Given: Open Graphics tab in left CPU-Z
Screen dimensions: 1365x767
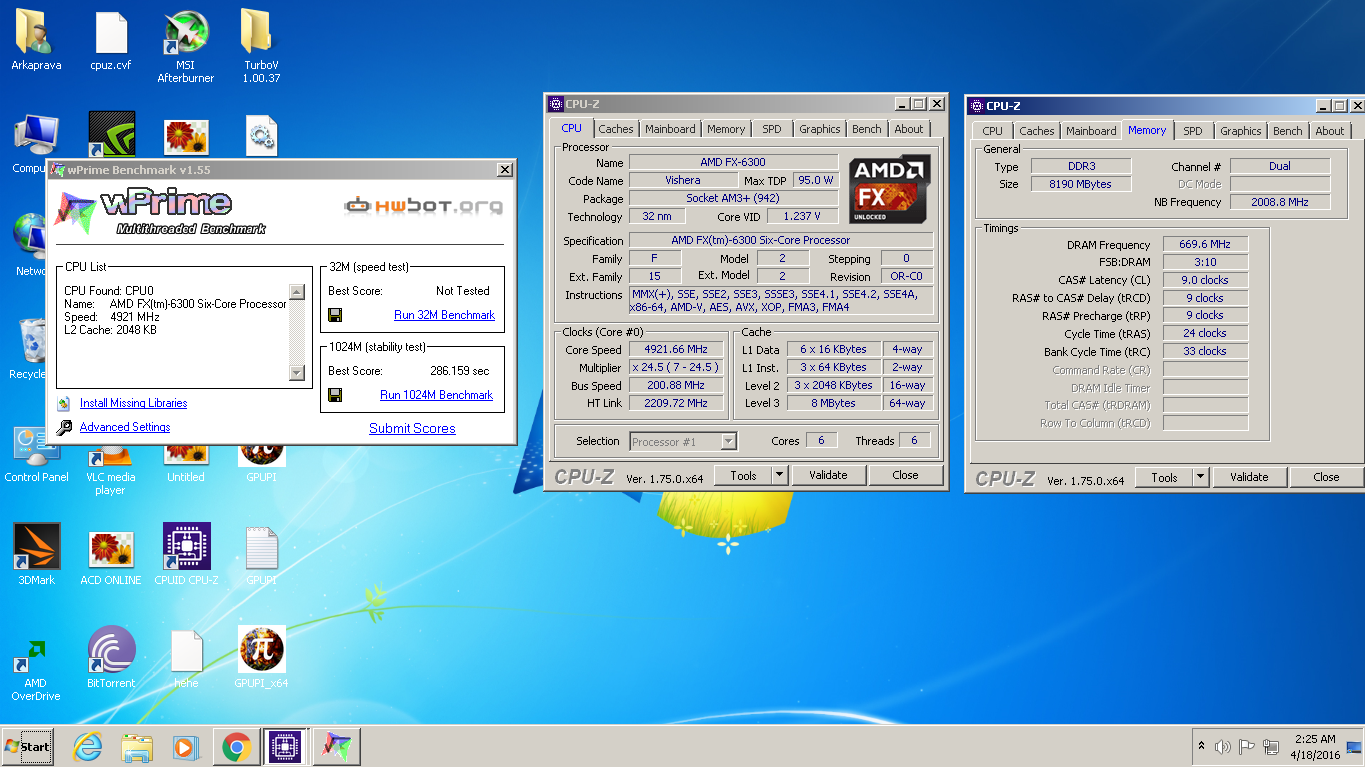Looking at the screenshot, I should 820,129.
